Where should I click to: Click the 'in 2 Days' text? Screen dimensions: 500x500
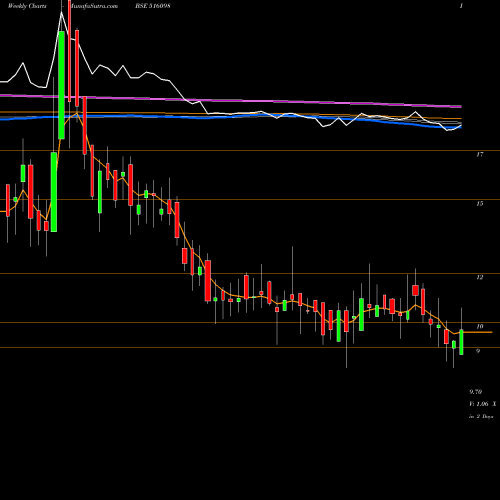pos(481,416)
